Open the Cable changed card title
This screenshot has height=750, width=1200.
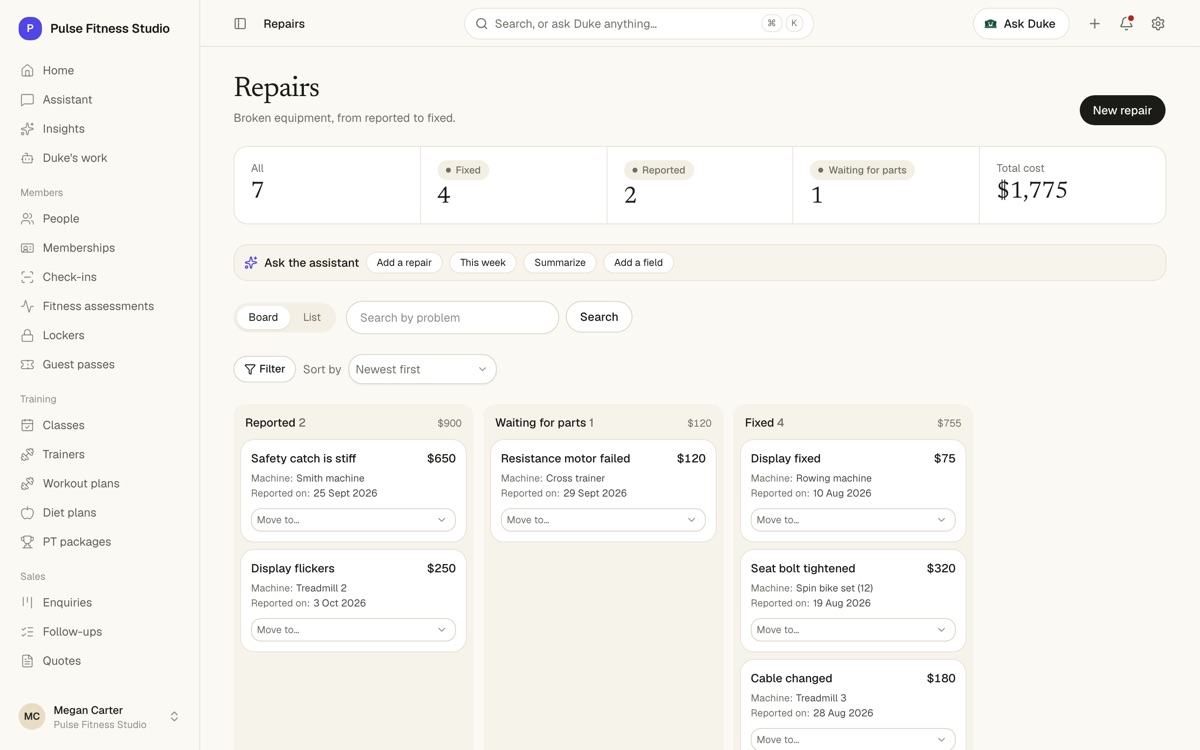pyautogui.click(x=791, y=678)
